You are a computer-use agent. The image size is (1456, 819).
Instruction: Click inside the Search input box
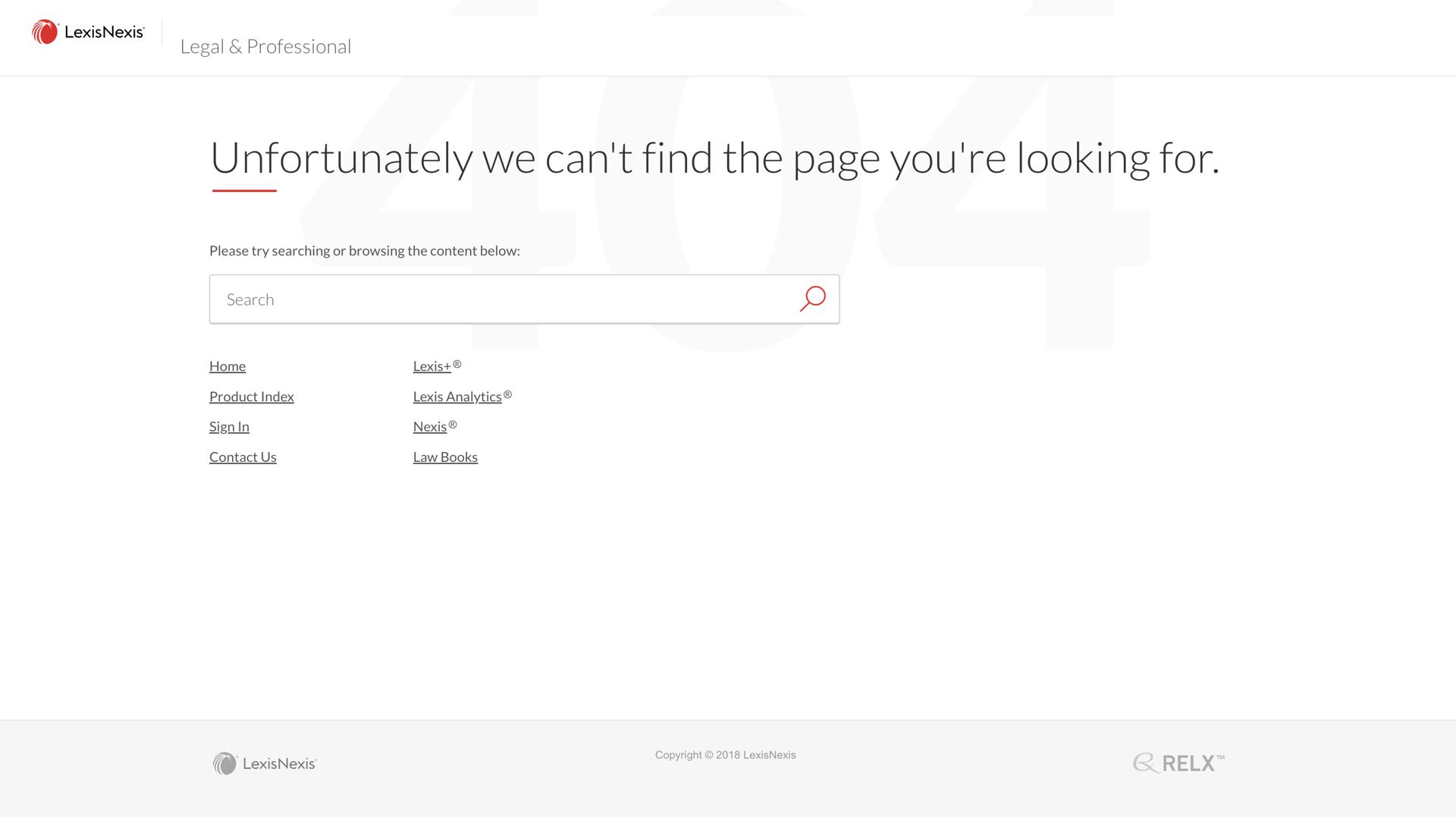click(x=455, y=299)
